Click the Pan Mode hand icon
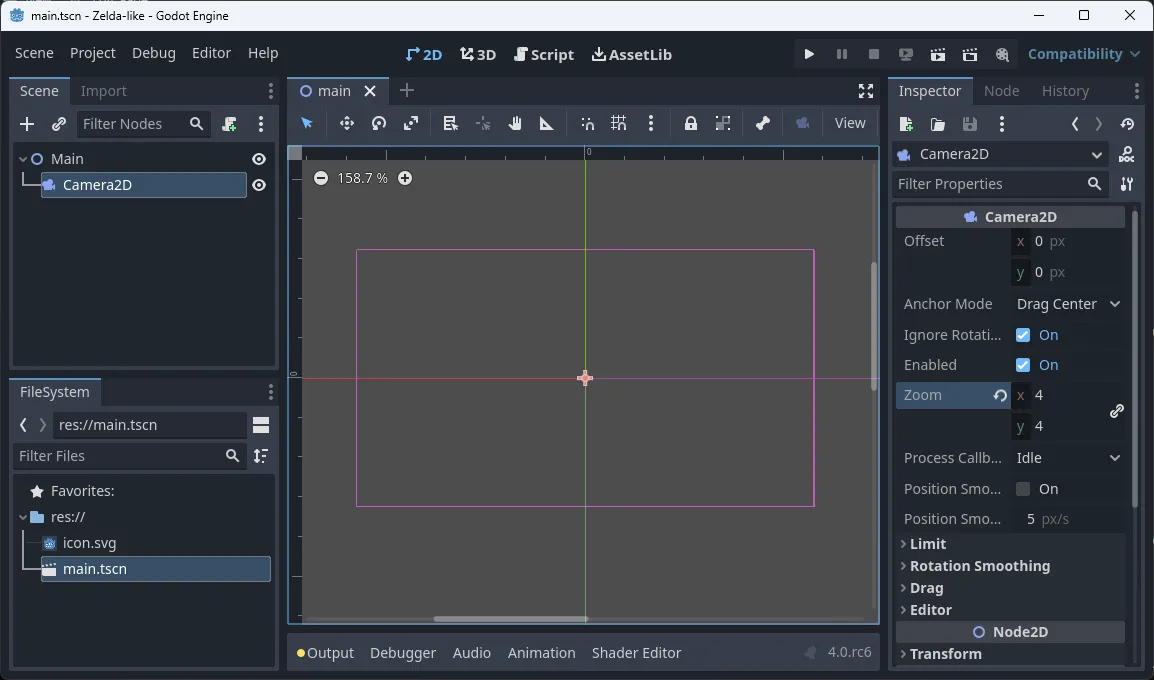 pyautogui.click(x=515, y=123)
